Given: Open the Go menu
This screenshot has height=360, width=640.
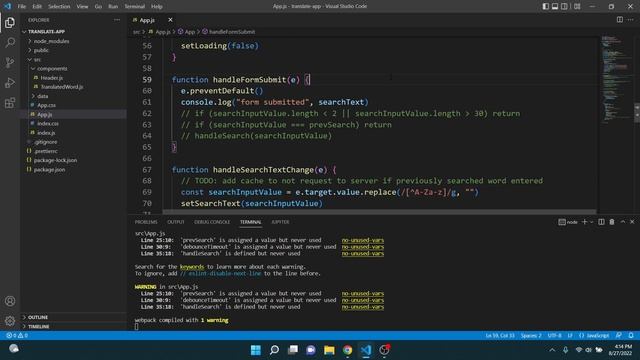Looking at the screenshot, I should pyautogui.click(x=98, y=7).
